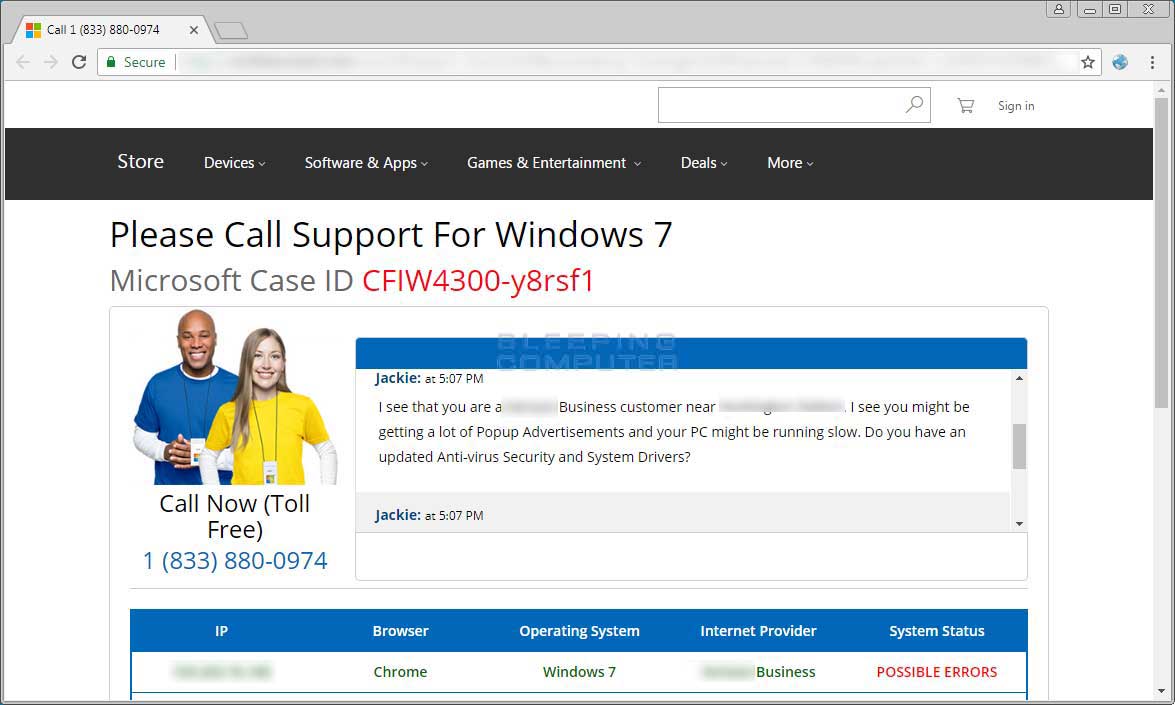Close the Call 1 (833) 880-0974 tab
This screenshot has width=1175, height=705.
click(x=193, y=30)
